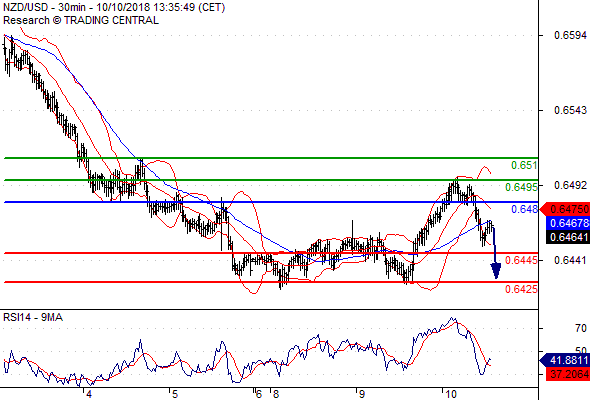Click the NZD/USD 30min chart title
590x400 pixels.
(114, 7)
